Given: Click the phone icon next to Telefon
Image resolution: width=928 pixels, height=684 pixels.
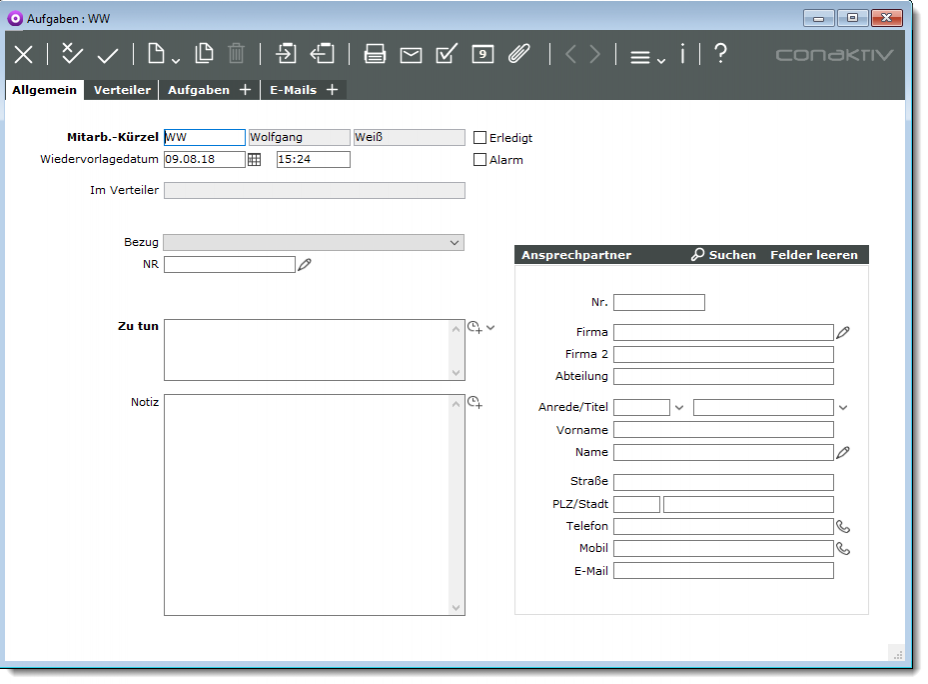Looking at the screenshot, I should point(843,526).
